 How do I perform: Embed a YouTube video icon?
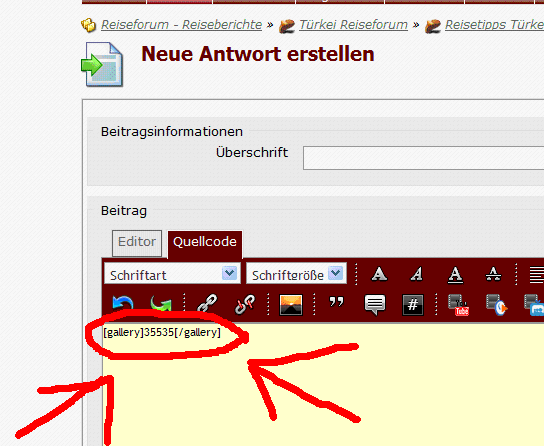458,305
